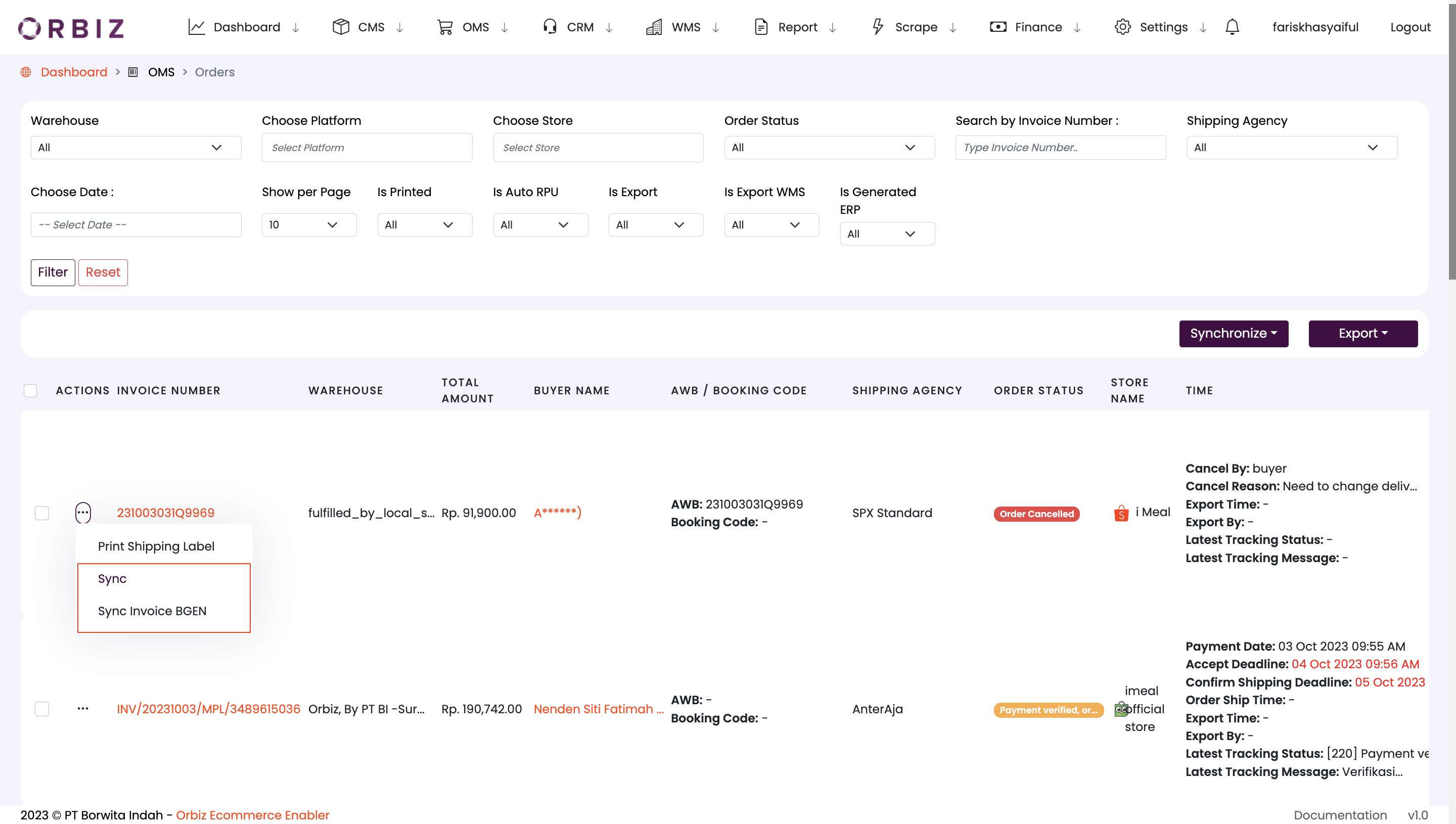Click the CRM headset icon

pos(550,27)
